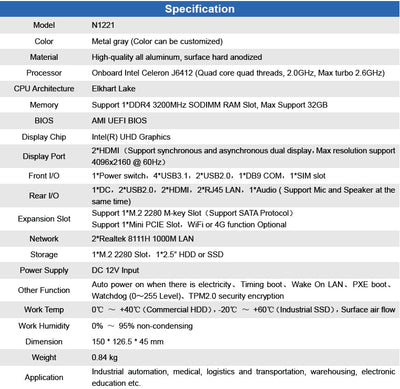Click the 95% non-condensing value
The height and width of the screenshot is (389, 400).
142,326
